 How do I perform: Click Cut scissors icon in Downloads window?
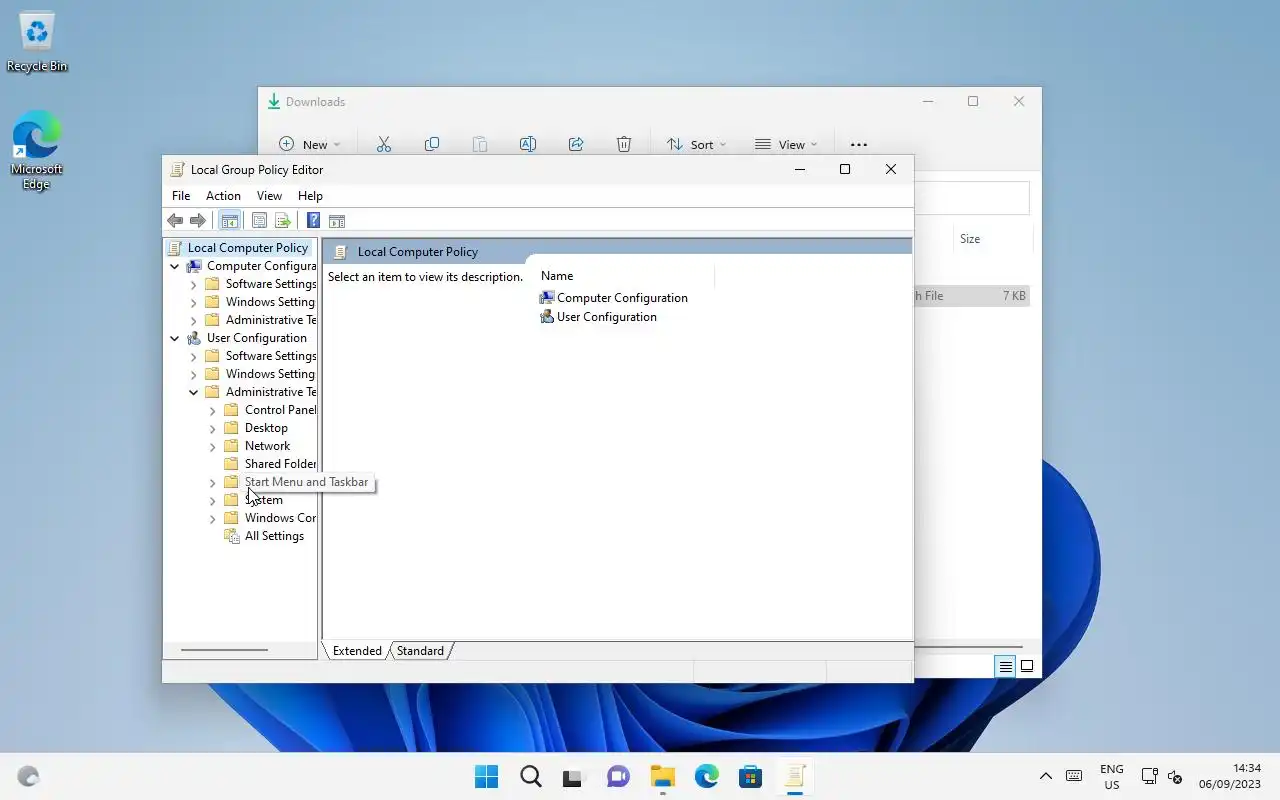(x=384, y=144)
